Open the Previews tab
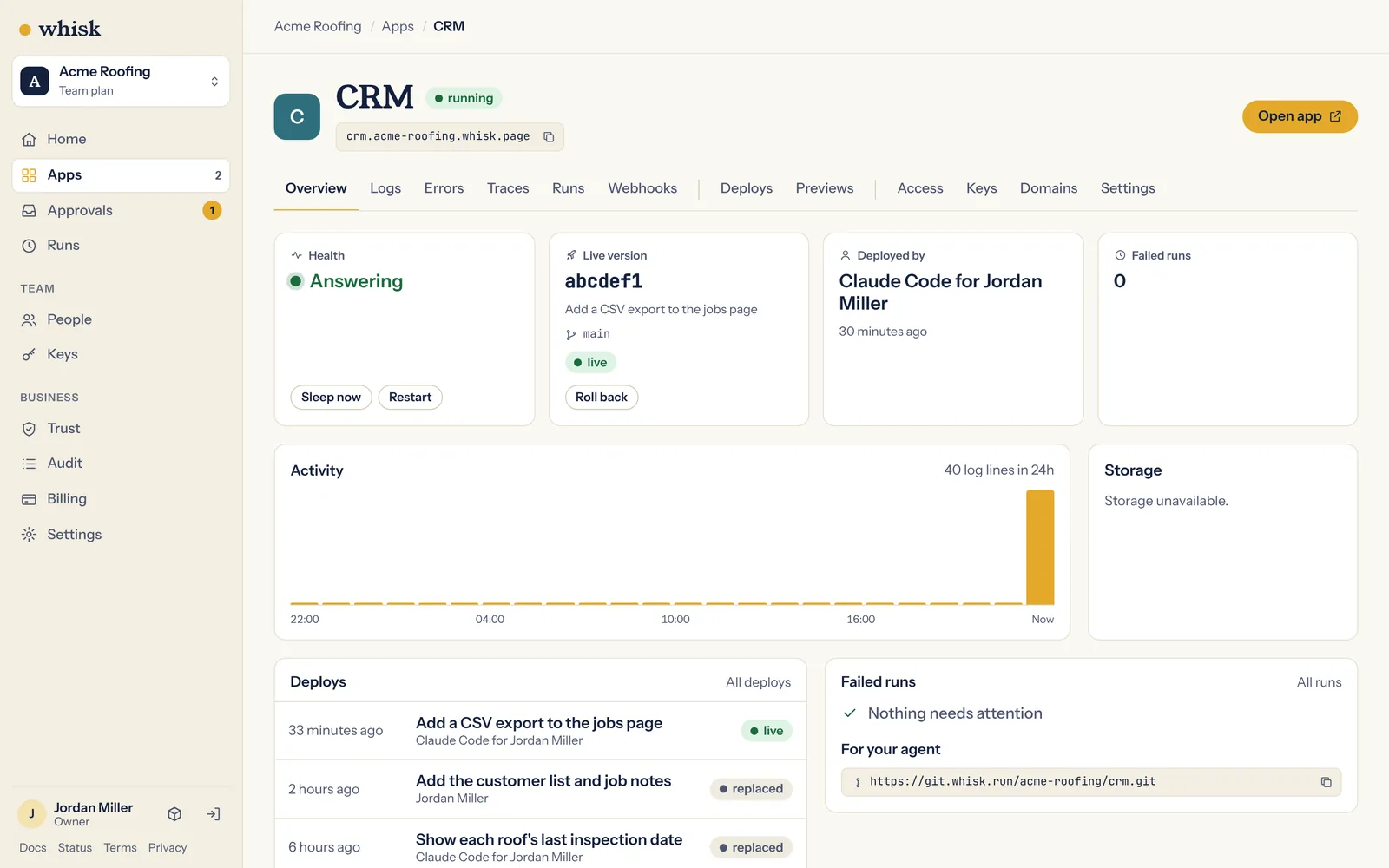This screenshot has width=1389, height=868. point(825,188)
